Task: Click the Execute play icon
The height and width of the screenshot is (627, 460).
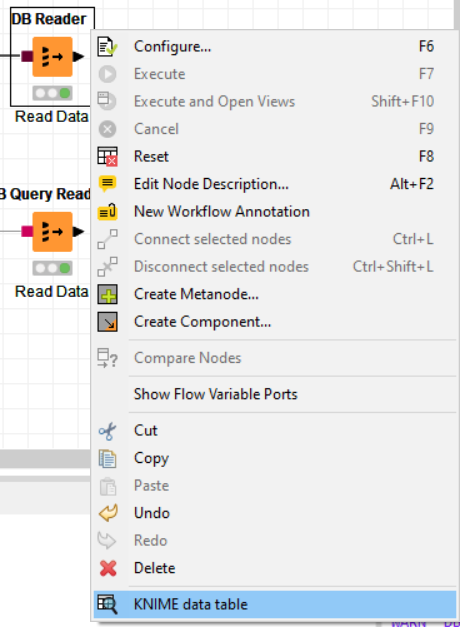Action: pyautogui.click(x=107, y=74)
